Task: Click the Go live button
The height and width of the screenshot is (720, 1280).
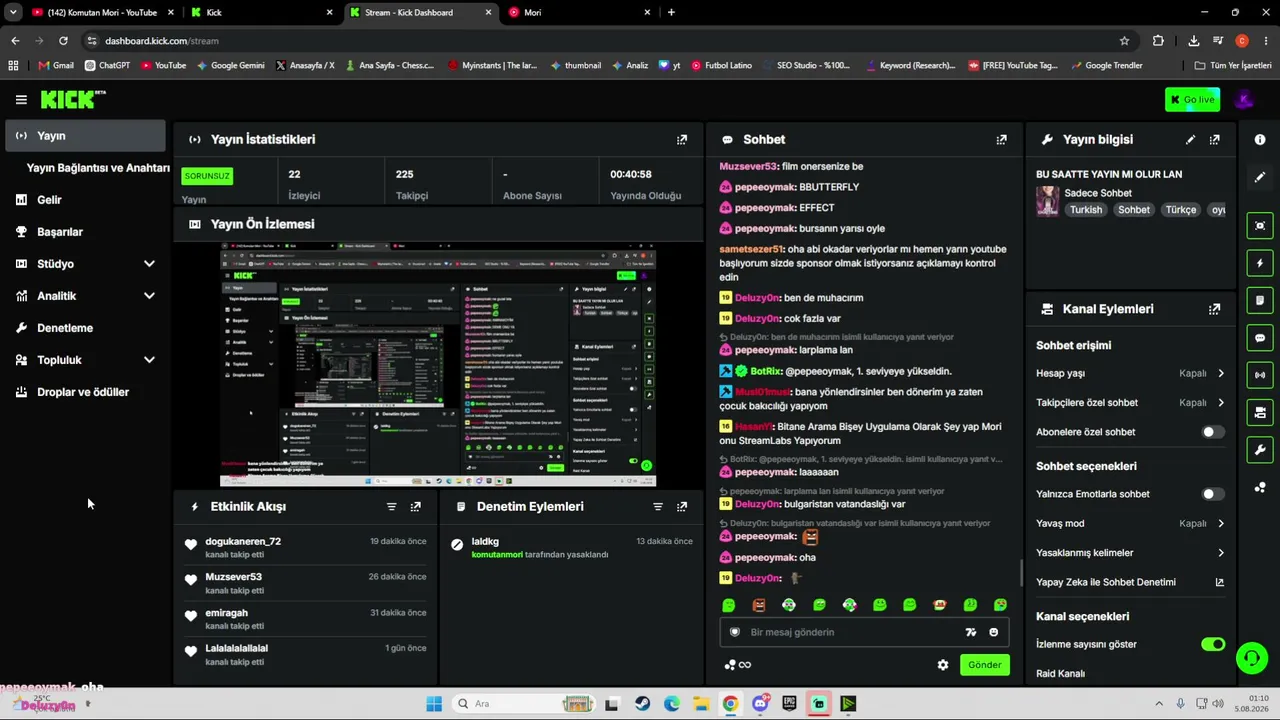Action: (x=1192, y=100)
